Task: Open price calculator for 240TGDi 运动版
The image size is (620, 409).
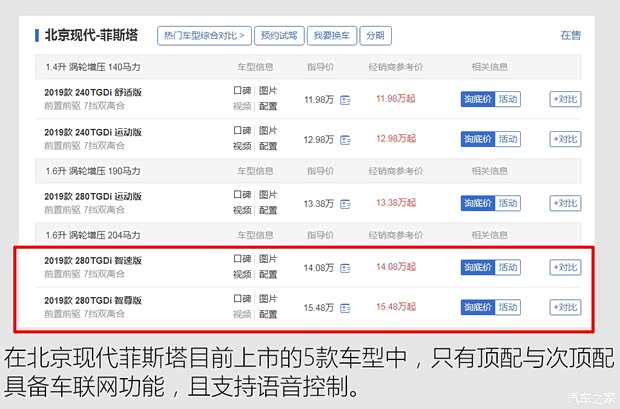Action: pos(345,138)
